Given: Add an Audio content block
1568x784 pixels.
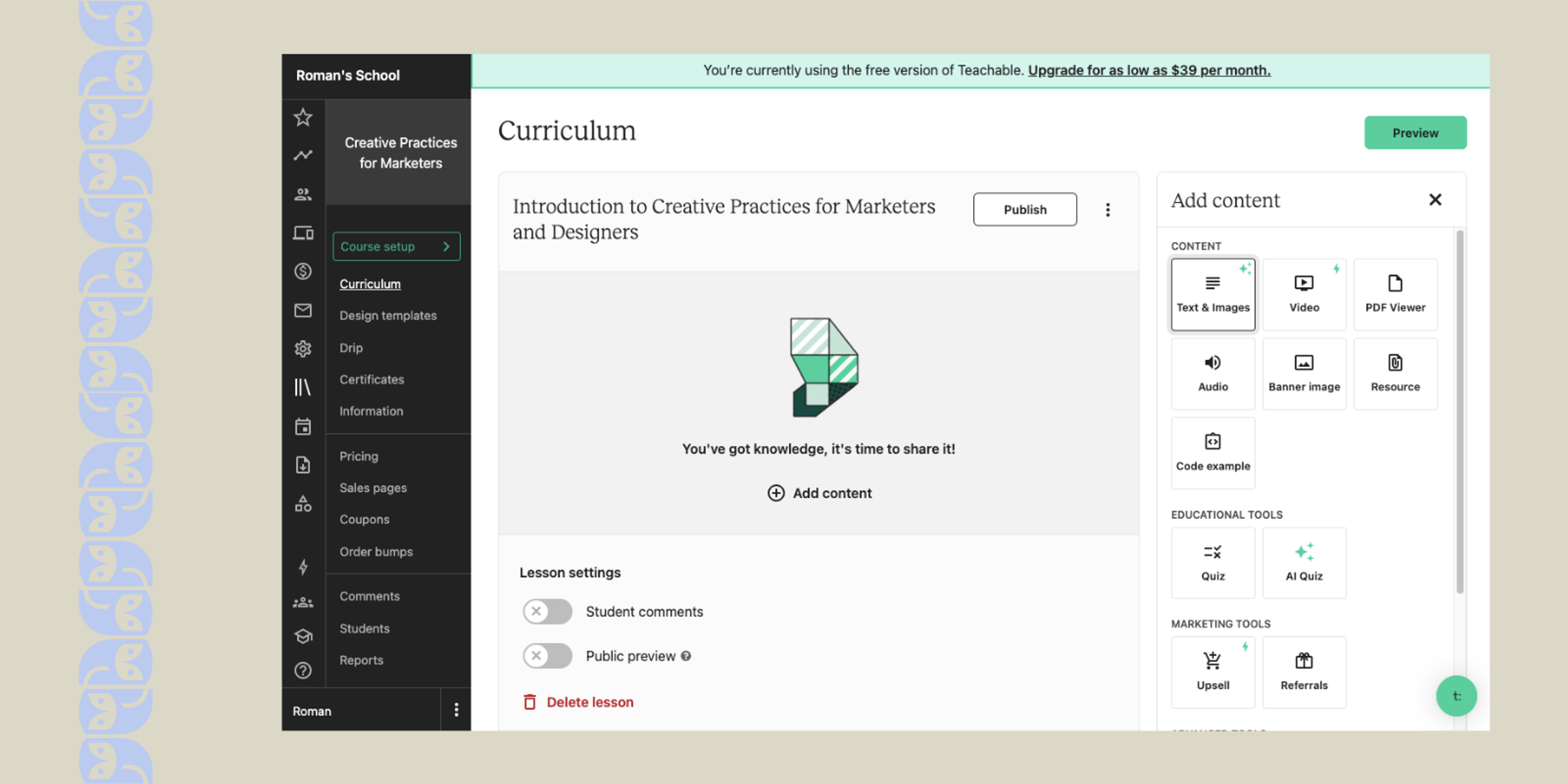Looking at the screenshot, I should click(x=1212, y=374).
